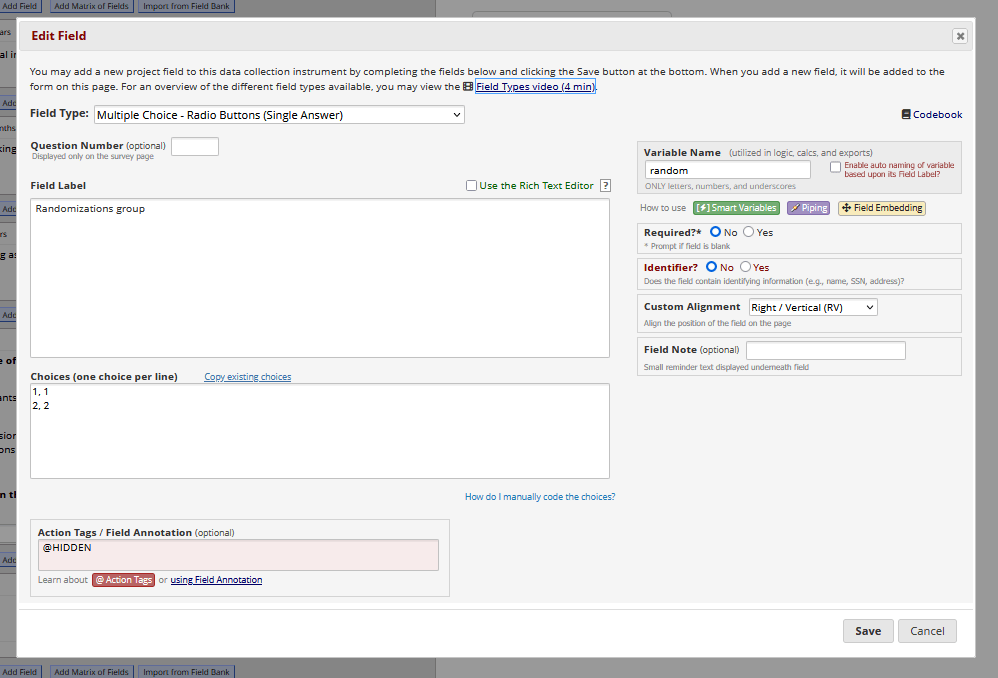Close the Edit Field dialog with X
Image resolution: width=998 pixels, height=678 pixels.
(960, 36)
